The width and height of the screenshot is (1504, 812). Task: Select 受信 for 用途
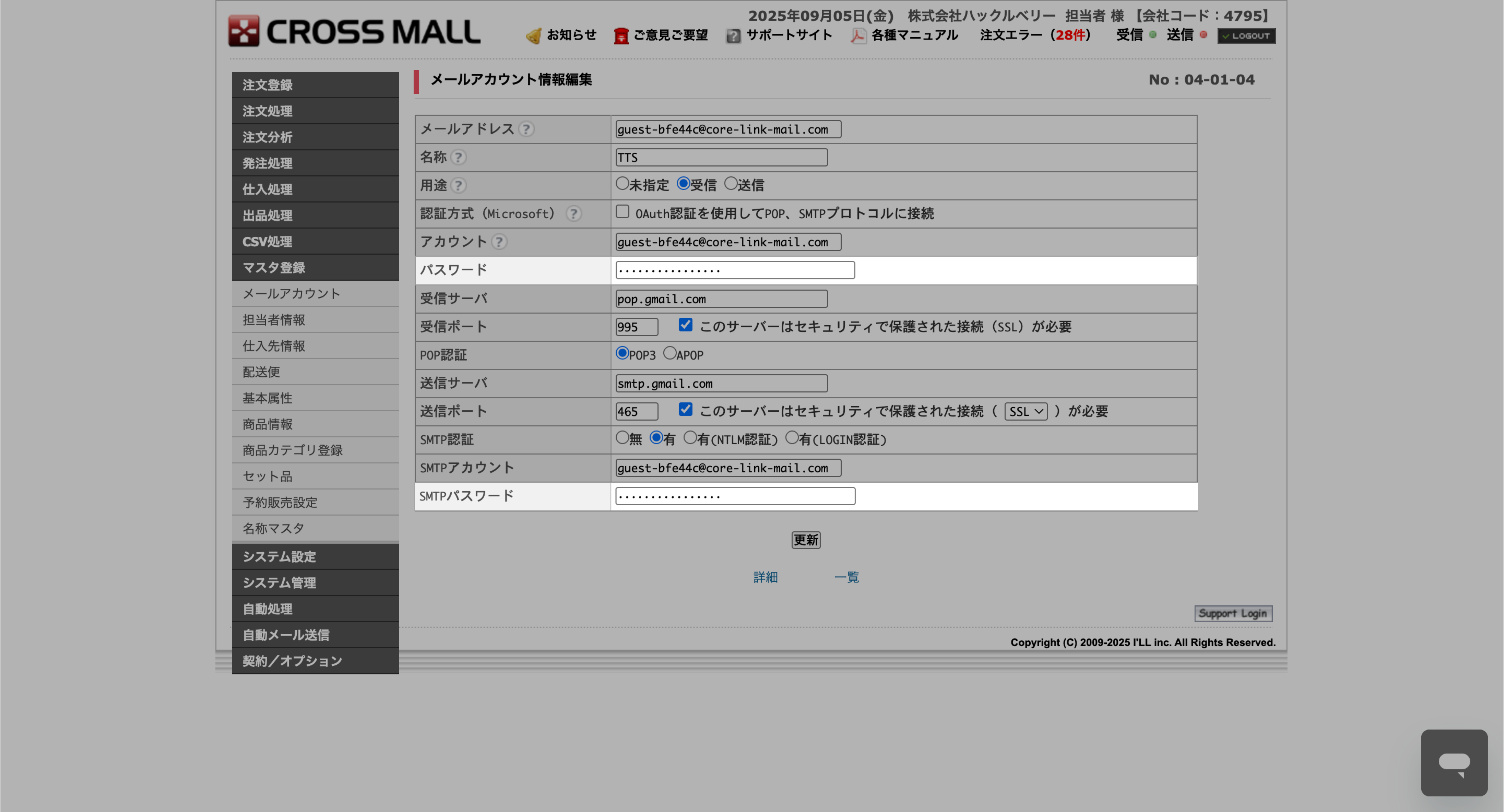coord(683,184)
